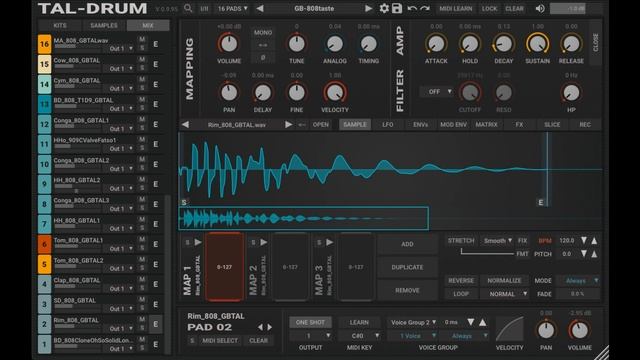This screenshot has height=360, width=640.
Task: Click the NORMALIZE button
Action: pos(504,280)
